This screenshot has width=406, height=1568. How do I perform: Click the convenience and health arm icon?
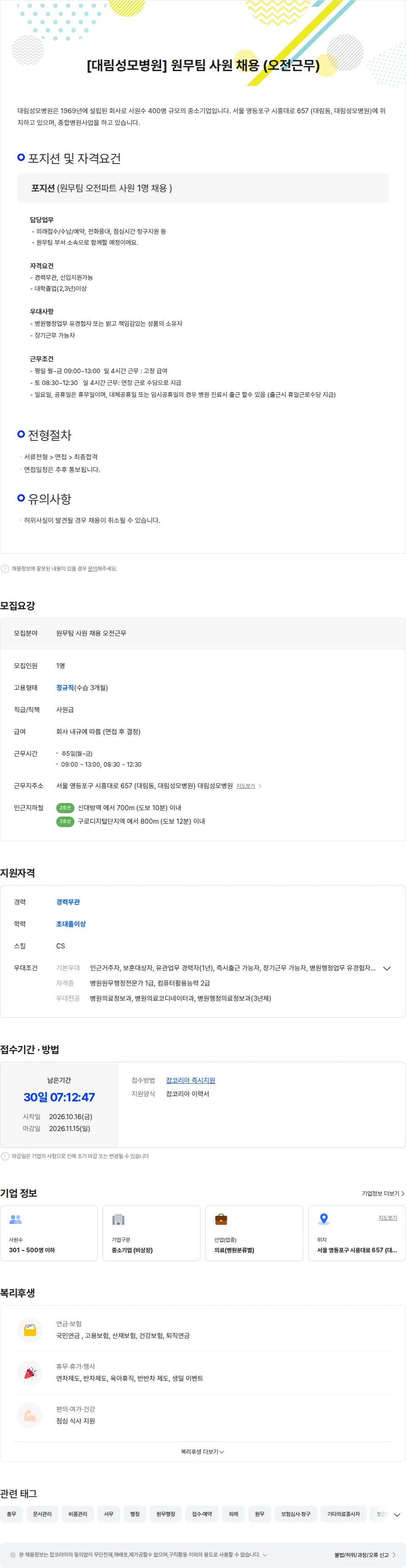tap(30, 1415)
